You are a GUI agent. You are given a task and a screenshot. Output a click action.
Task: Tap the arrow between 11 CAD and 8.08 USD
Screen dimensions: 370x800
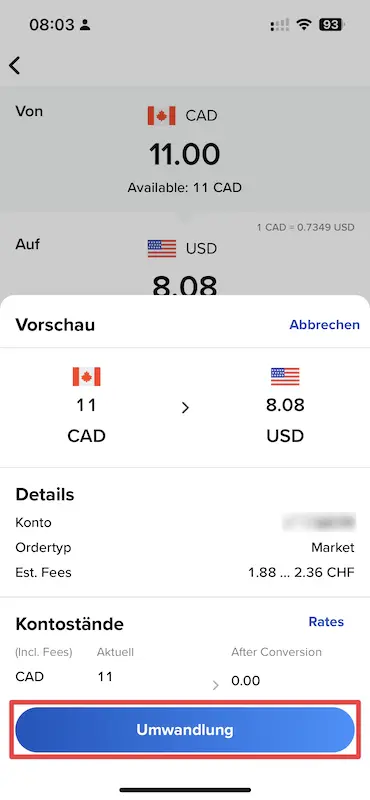185,408
